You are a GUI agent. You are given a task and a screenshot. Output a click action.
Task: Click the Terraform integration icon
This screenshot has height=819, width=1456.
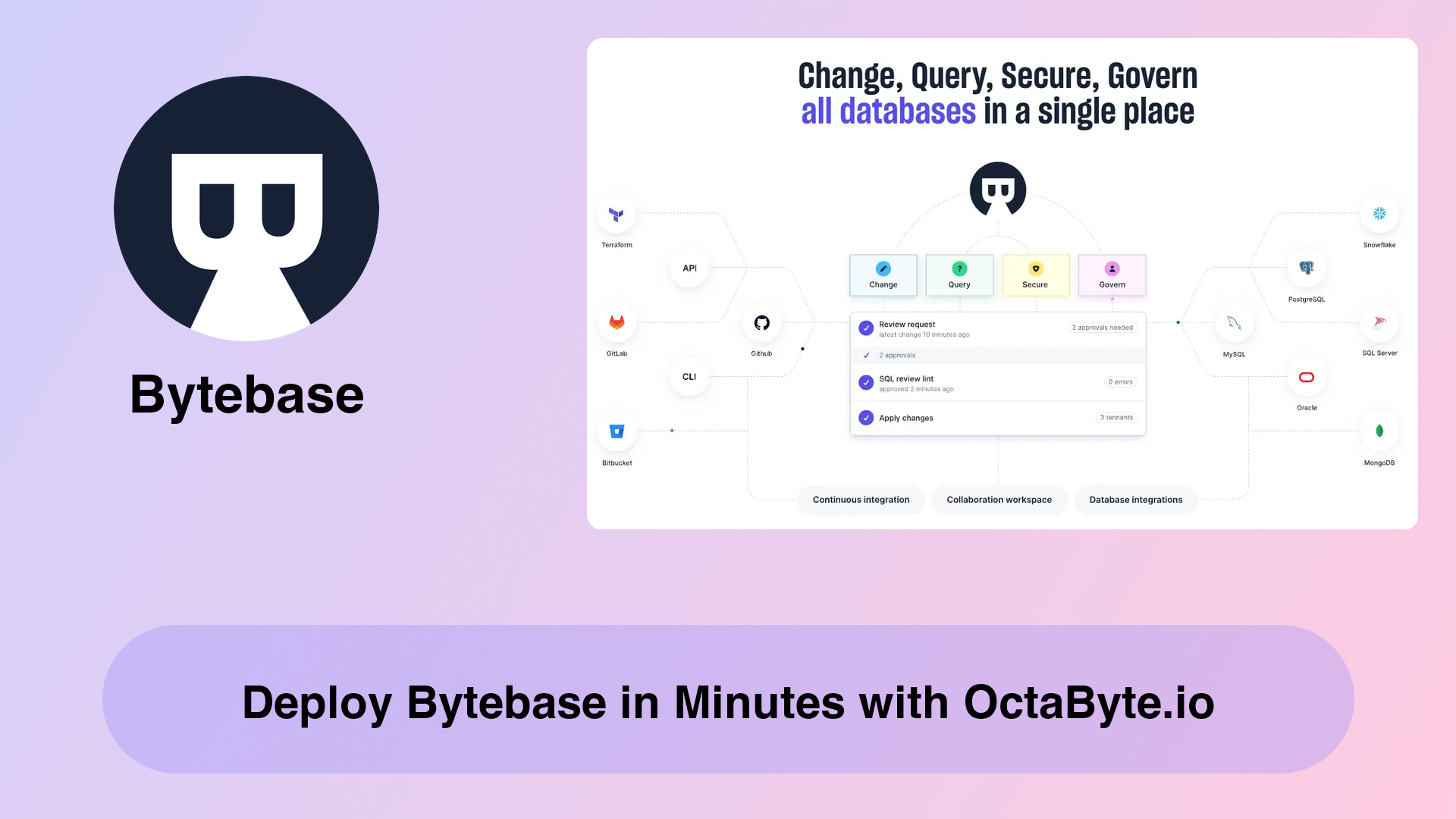pyautogui.click(x=616, y=214)
